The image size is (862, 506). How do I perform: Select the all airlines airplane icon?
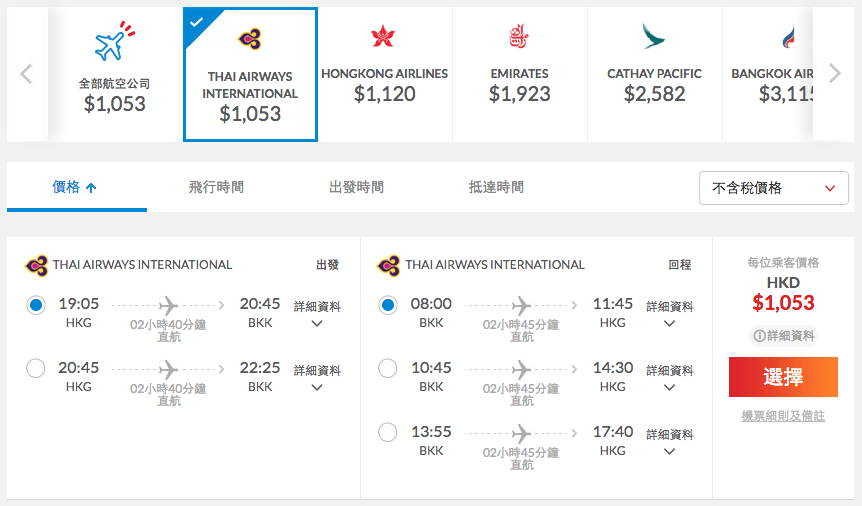coord(114,41)
